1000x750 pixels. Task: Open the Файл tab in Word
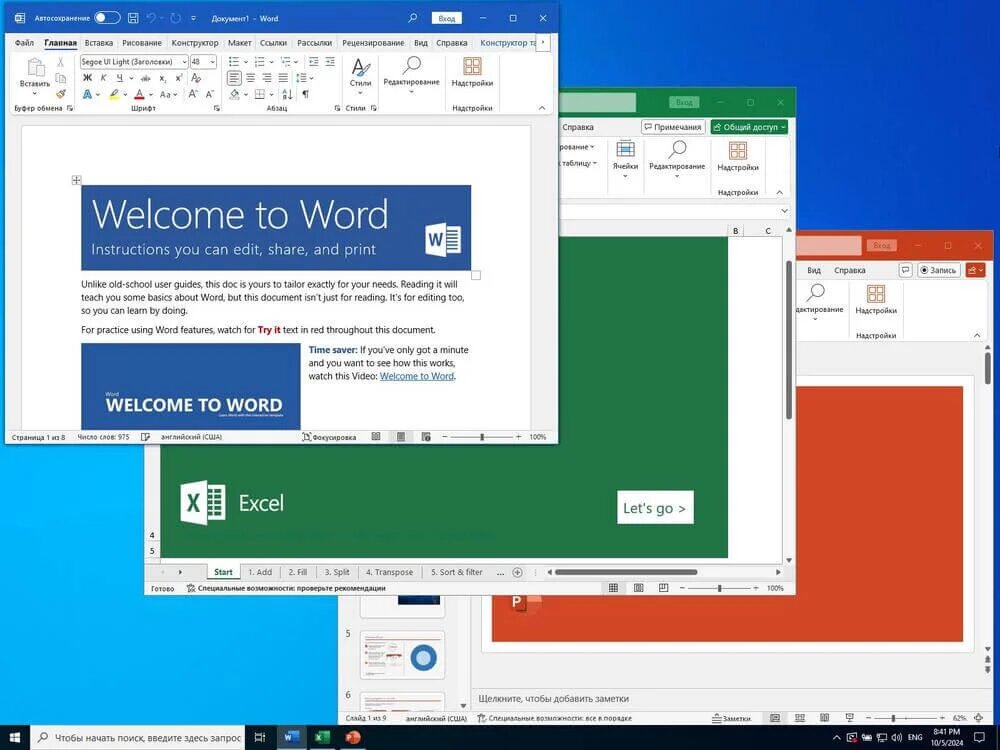point(24,43)
